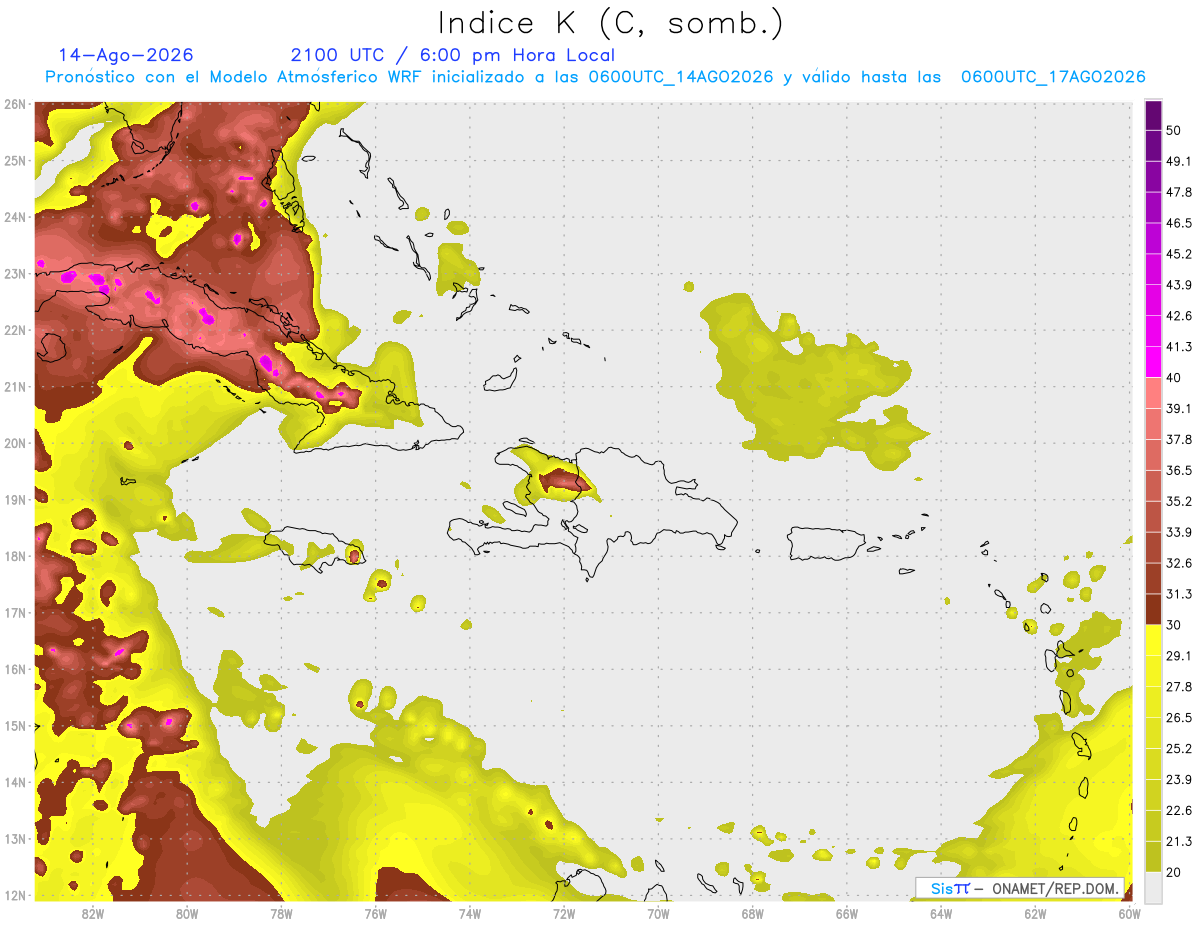
Task: Click the 62W longitude label
Action: [x=1035, y=913]
